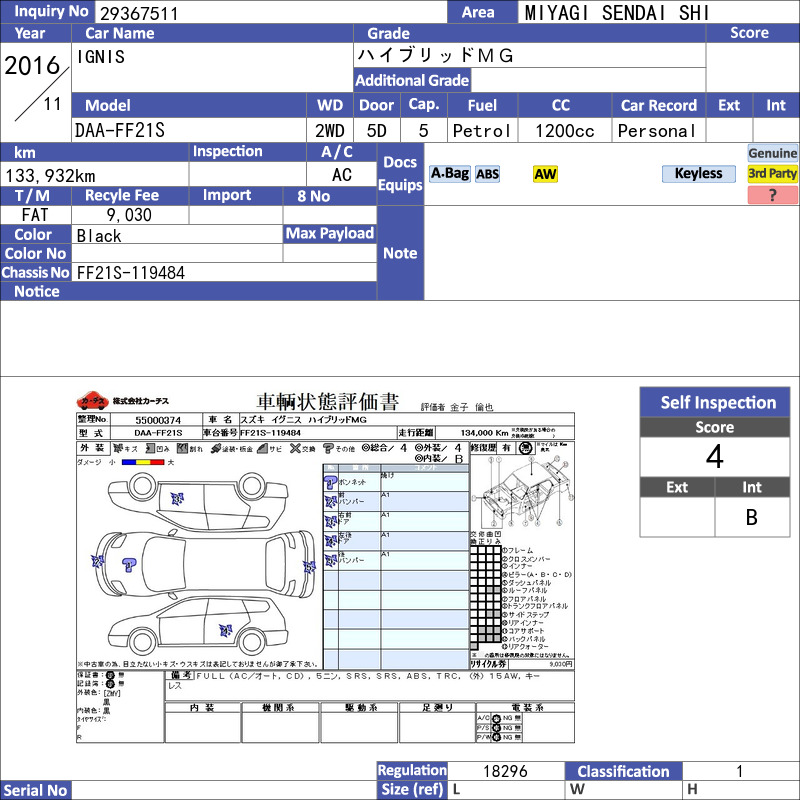800x800 pixels.
Task: Click the A.Bag equipment badge
Action: coord(449,174)
